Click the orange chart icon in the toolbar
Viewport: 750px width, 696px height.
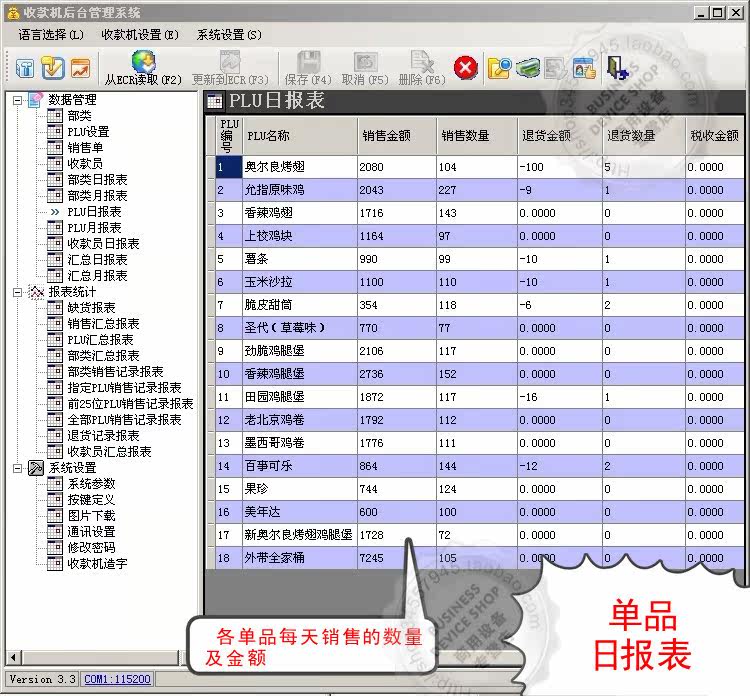click(80, 68)
